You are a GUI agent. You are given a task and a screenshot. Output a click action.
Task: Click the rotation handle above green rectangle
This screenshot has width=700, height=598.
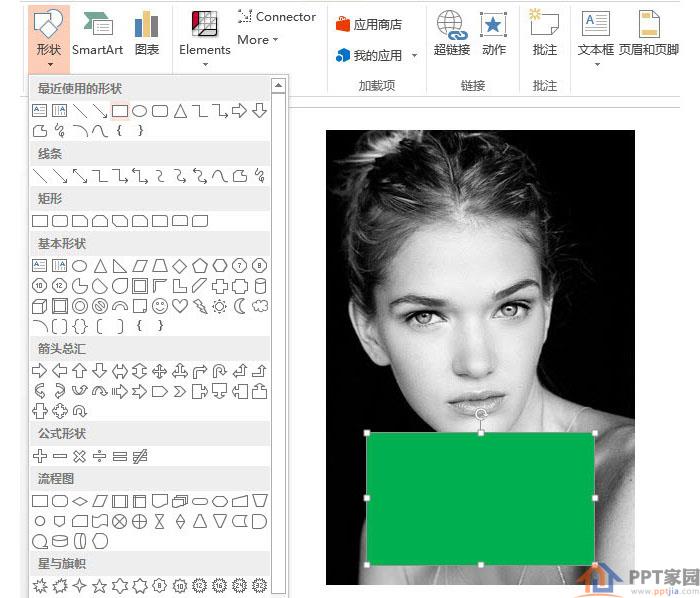[x=481, y=414]
